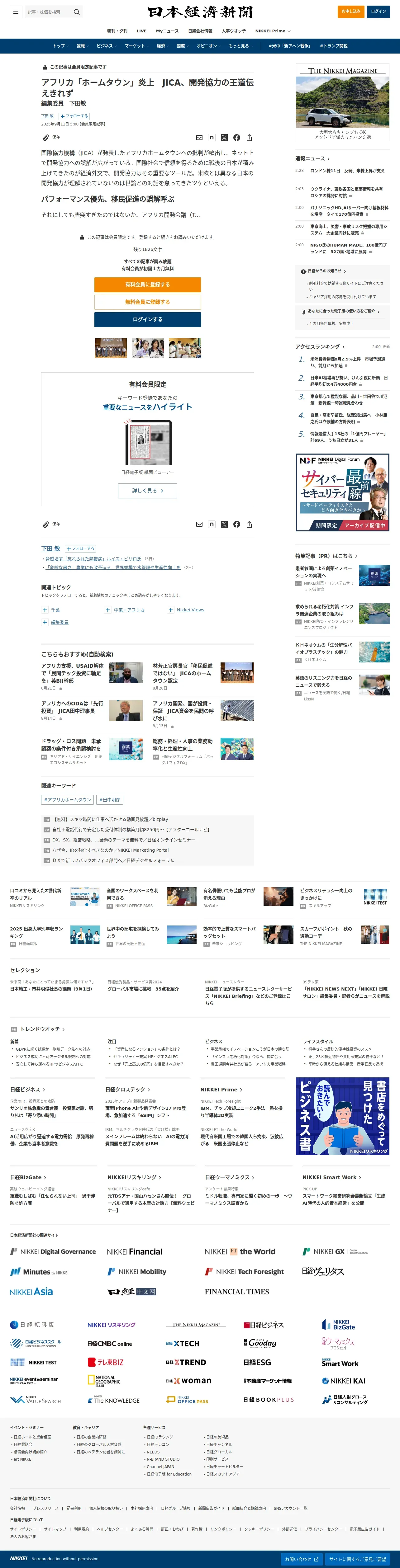The width and height of the screenshot is (400, 1568).
Task: Open テレ東BIZ logo
Action: pos(105,1362)
